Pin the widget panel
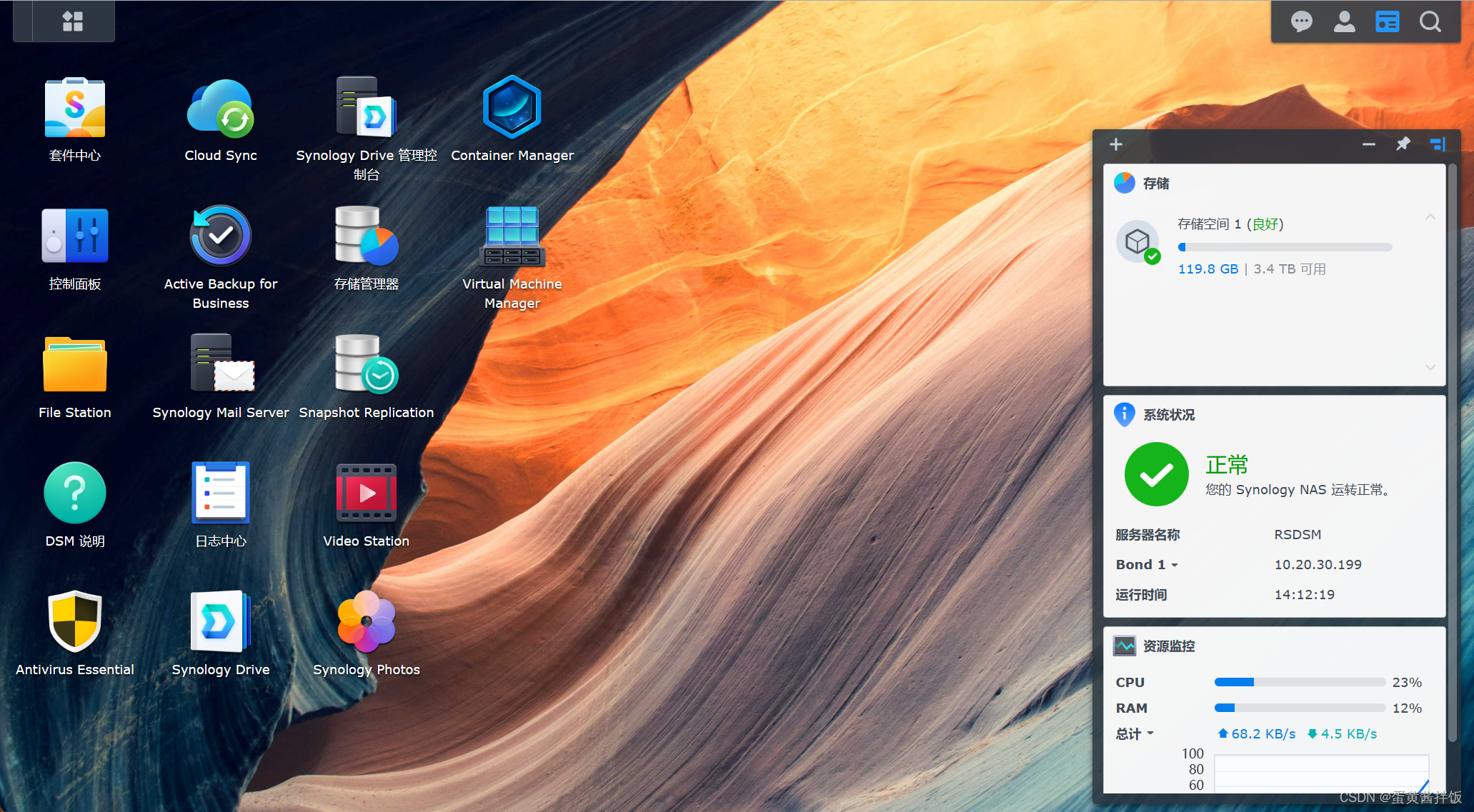The height and width of the screenshot is (812, 1474). point(1403,144)
